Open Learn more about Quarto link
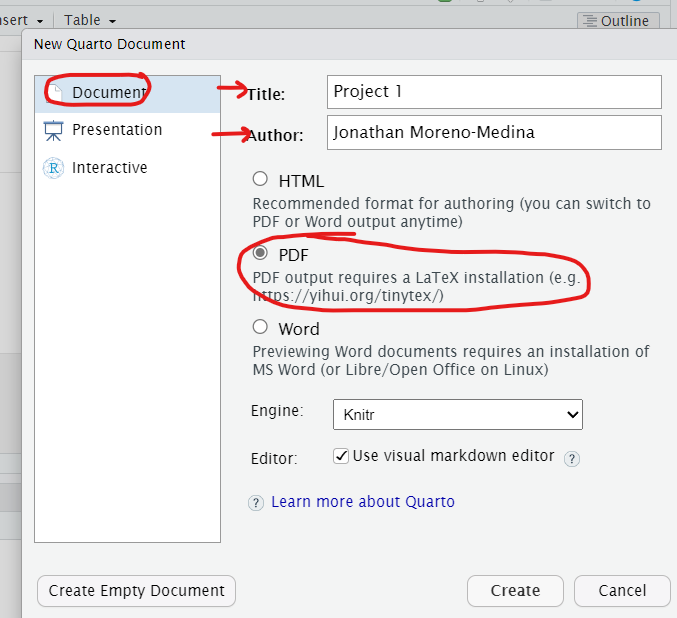677x618 pixels. [x=363, y=502]
